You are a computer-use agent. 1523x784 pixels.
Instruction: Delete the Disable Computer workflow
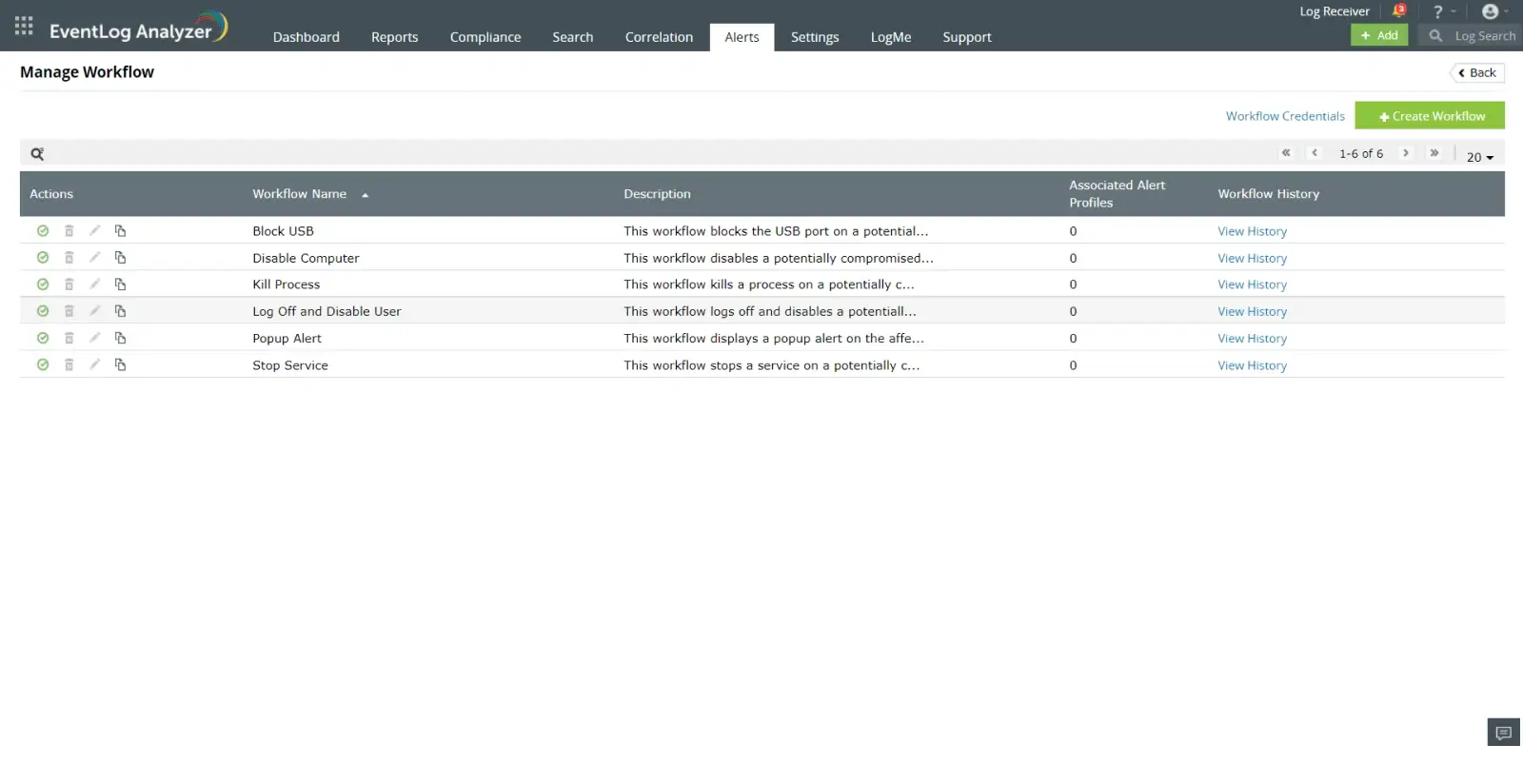69,258
